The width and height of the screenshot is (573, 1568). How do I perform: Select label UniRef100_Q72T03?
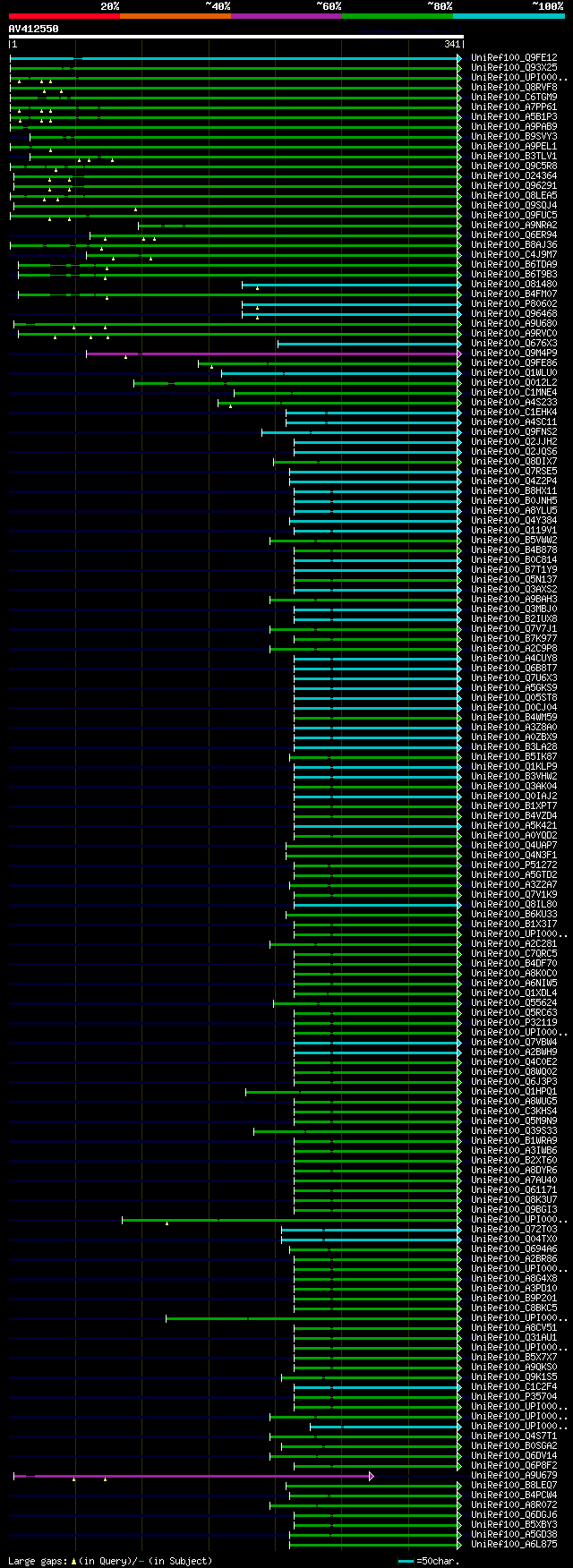point(514,1230)
